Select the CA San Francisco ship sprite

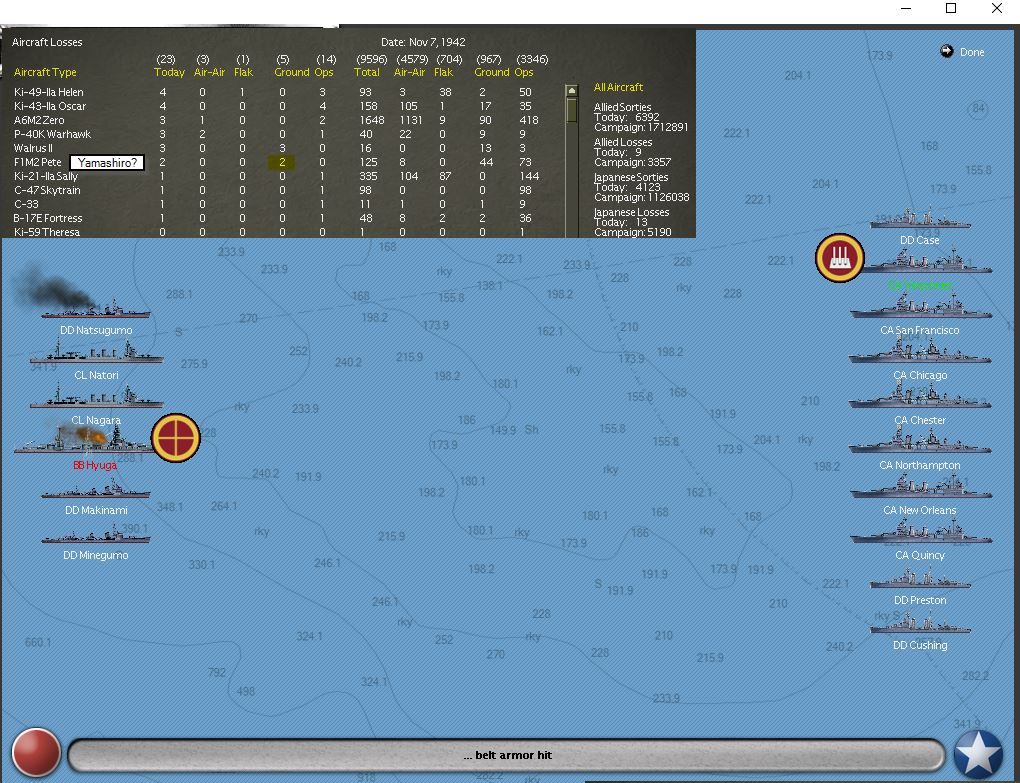pyautogui.click(x=920, y=307)
